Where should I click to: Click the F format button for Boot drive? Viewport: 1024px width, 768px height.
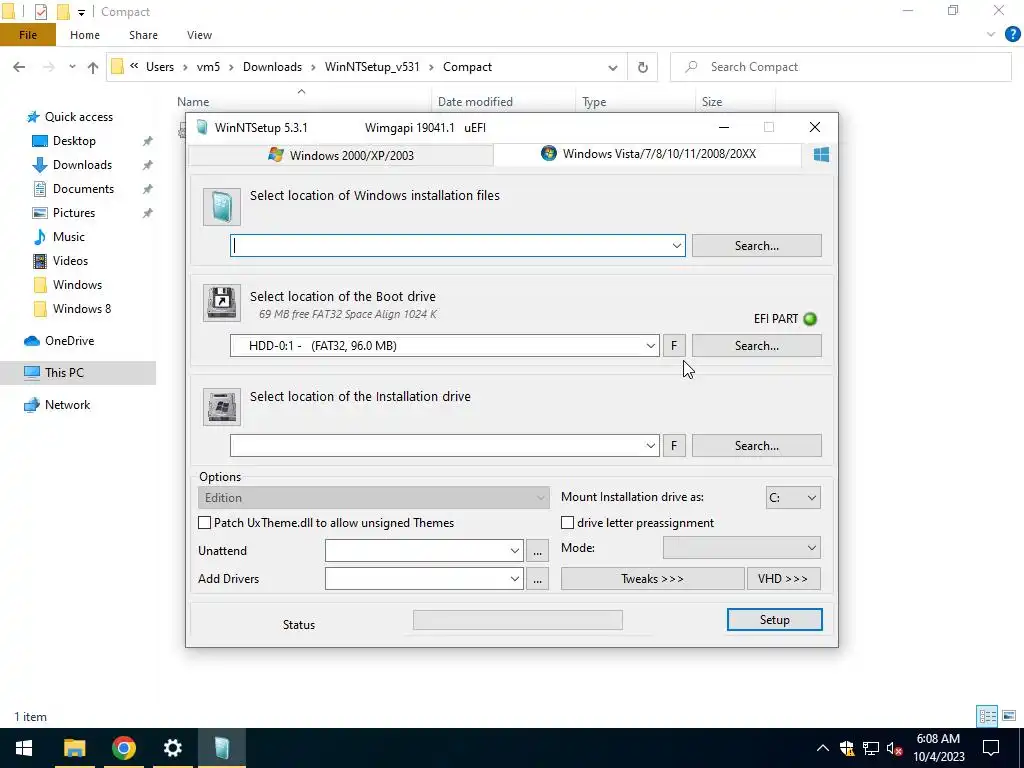674,345
